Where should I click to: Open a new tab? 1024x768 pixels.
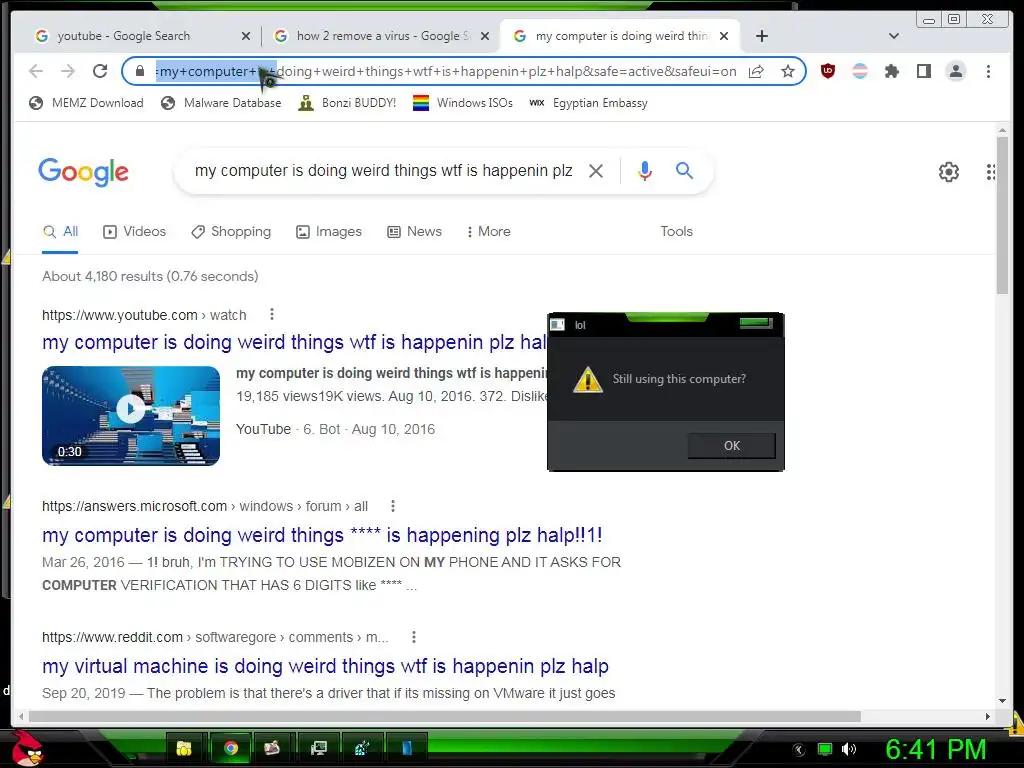[761, 36]
